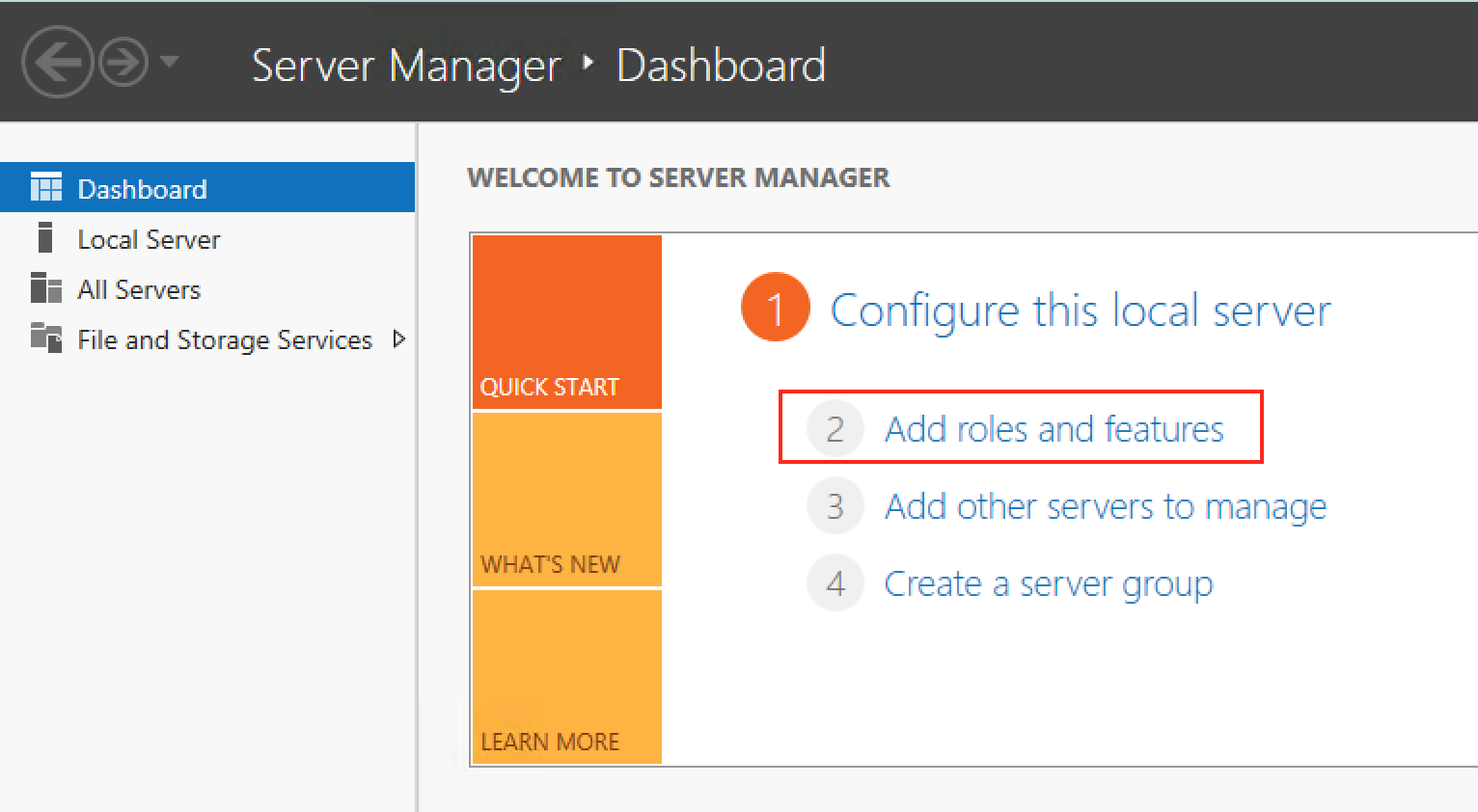The width and height of the screenshot is (1478, 812).
Task: Click the orange step 1 circle
Action: 775,308
